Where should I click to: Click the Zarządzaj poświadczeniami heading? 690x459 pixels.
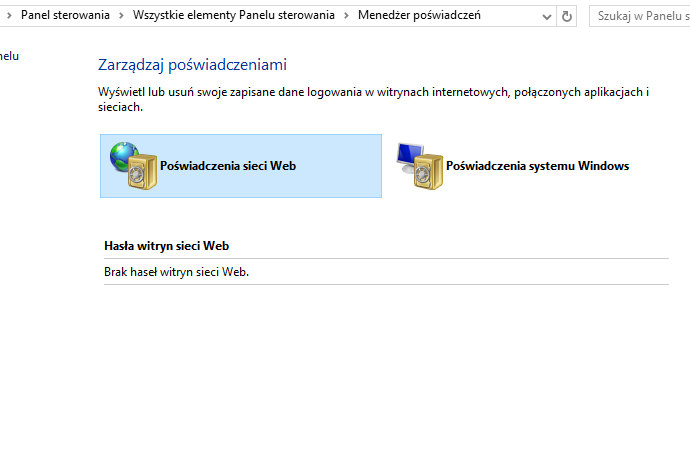pos(192,65)
